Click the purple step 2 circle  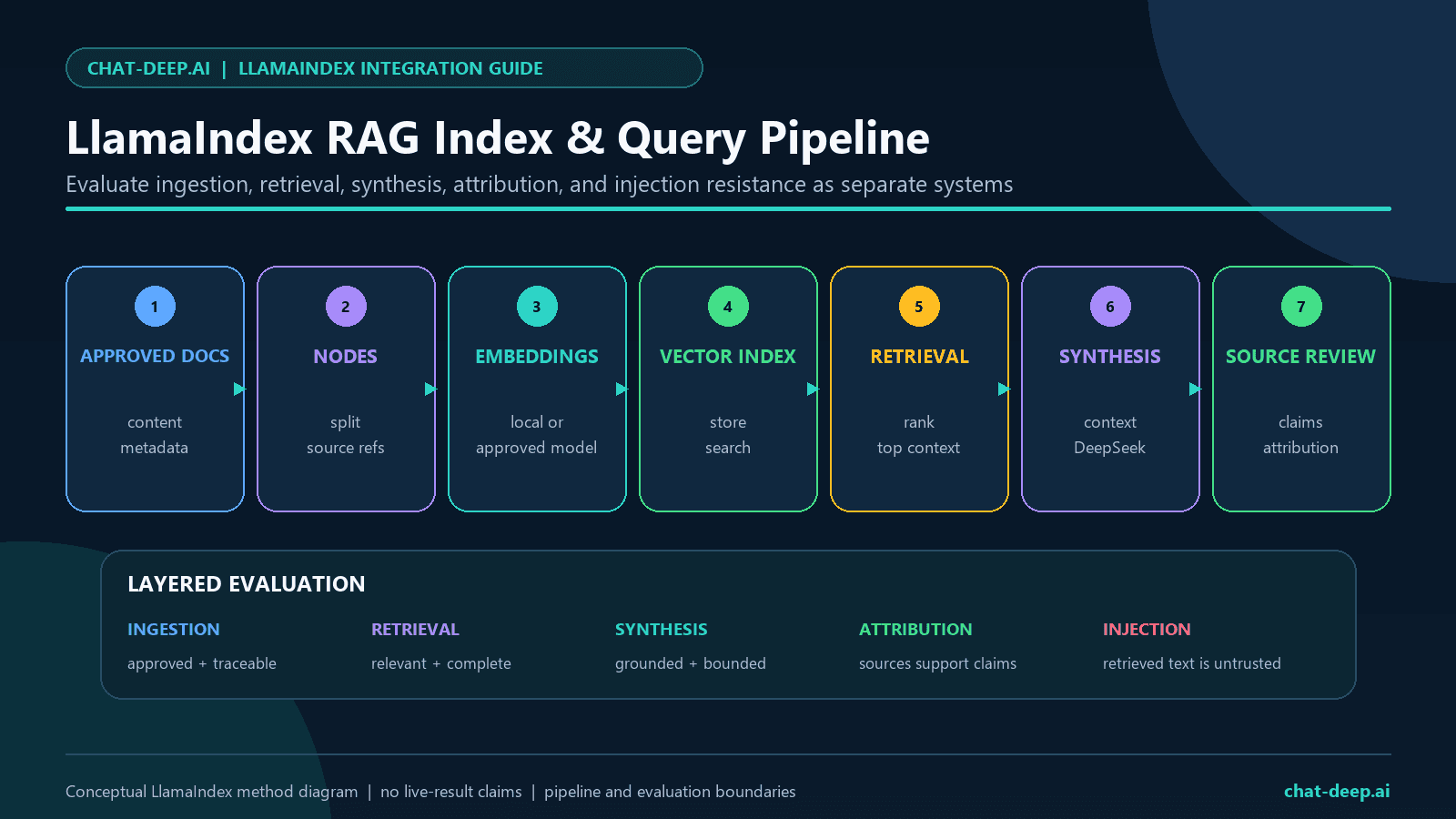point(346,307)
